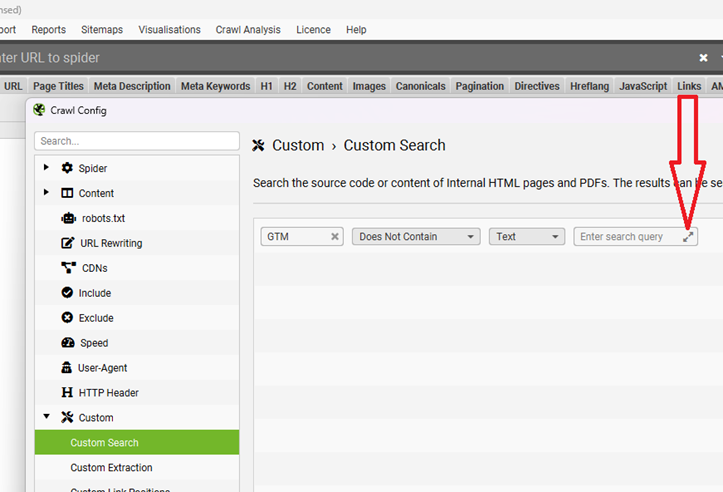This screenshot has width=723, height=492.
Task: Focus the config Search box
Action: 136,141
